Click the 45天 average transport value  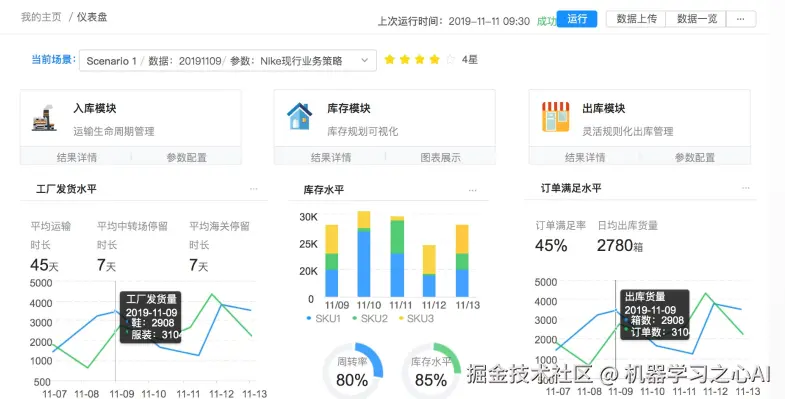(44, 265)
